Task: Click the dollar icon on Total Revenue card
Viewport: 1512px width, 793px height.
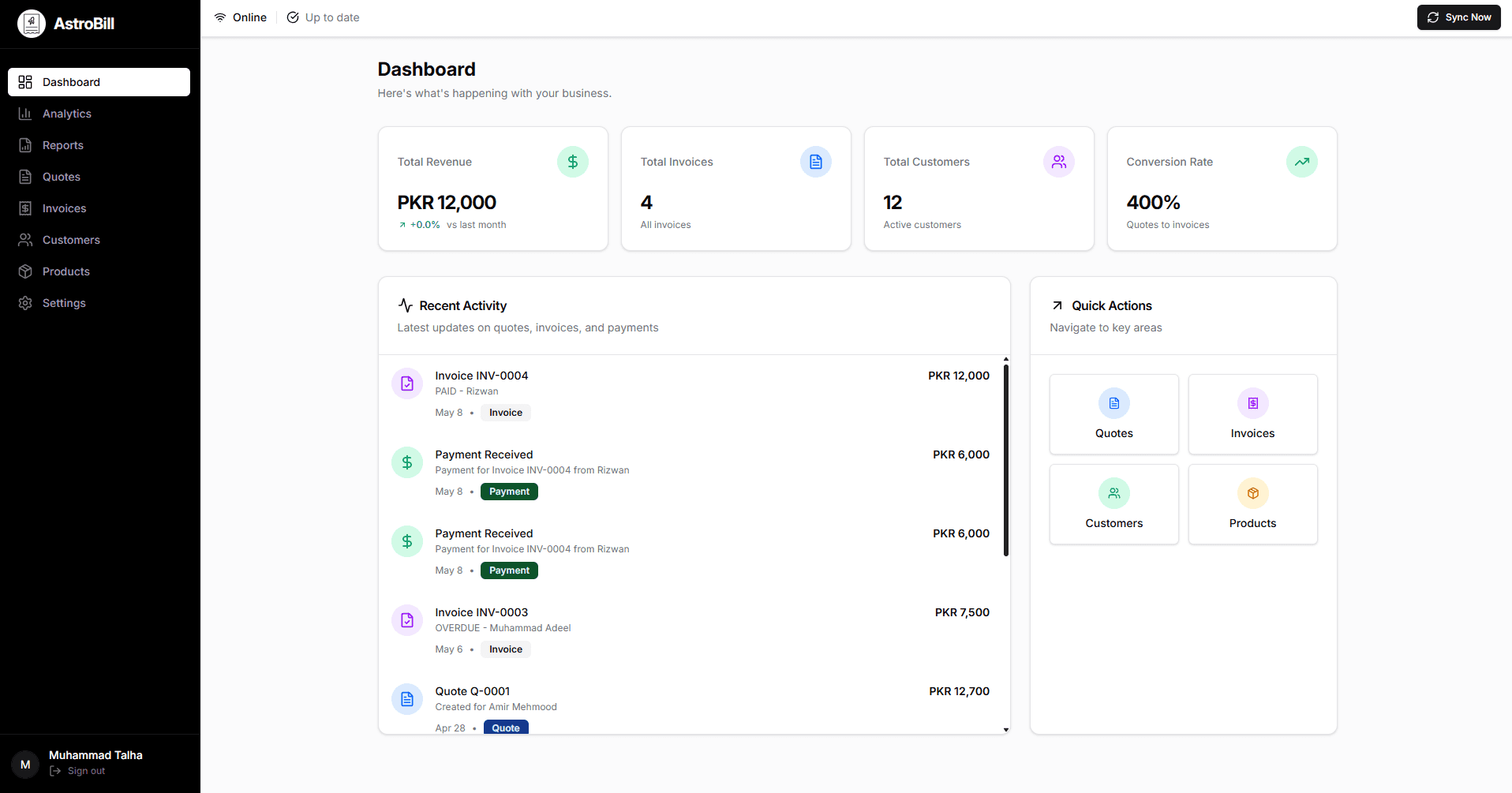Action: pos(573,162)
